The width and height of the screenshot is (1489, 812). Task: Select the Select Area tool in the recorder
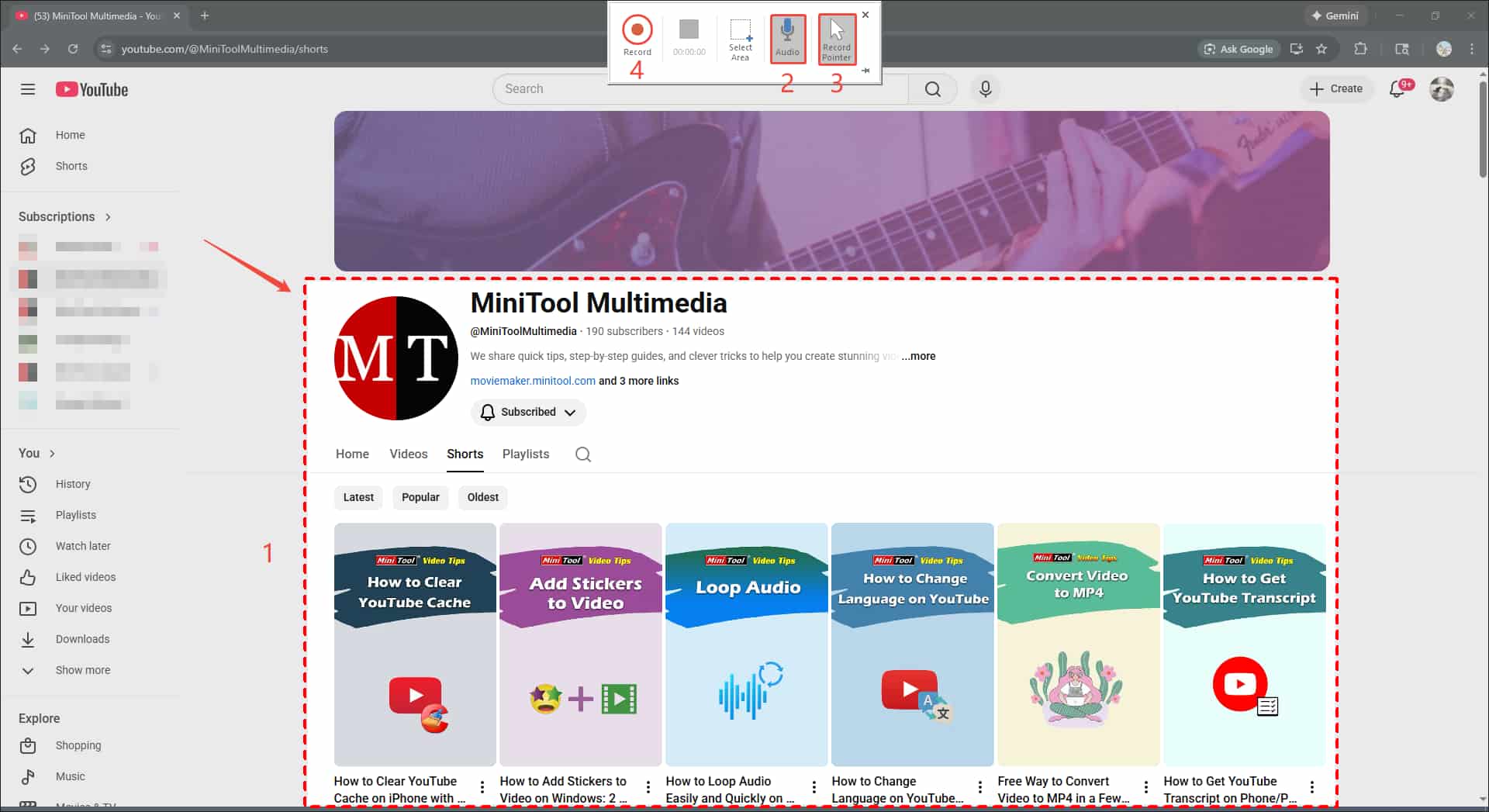pyautogui.click(x=740, y=37)
